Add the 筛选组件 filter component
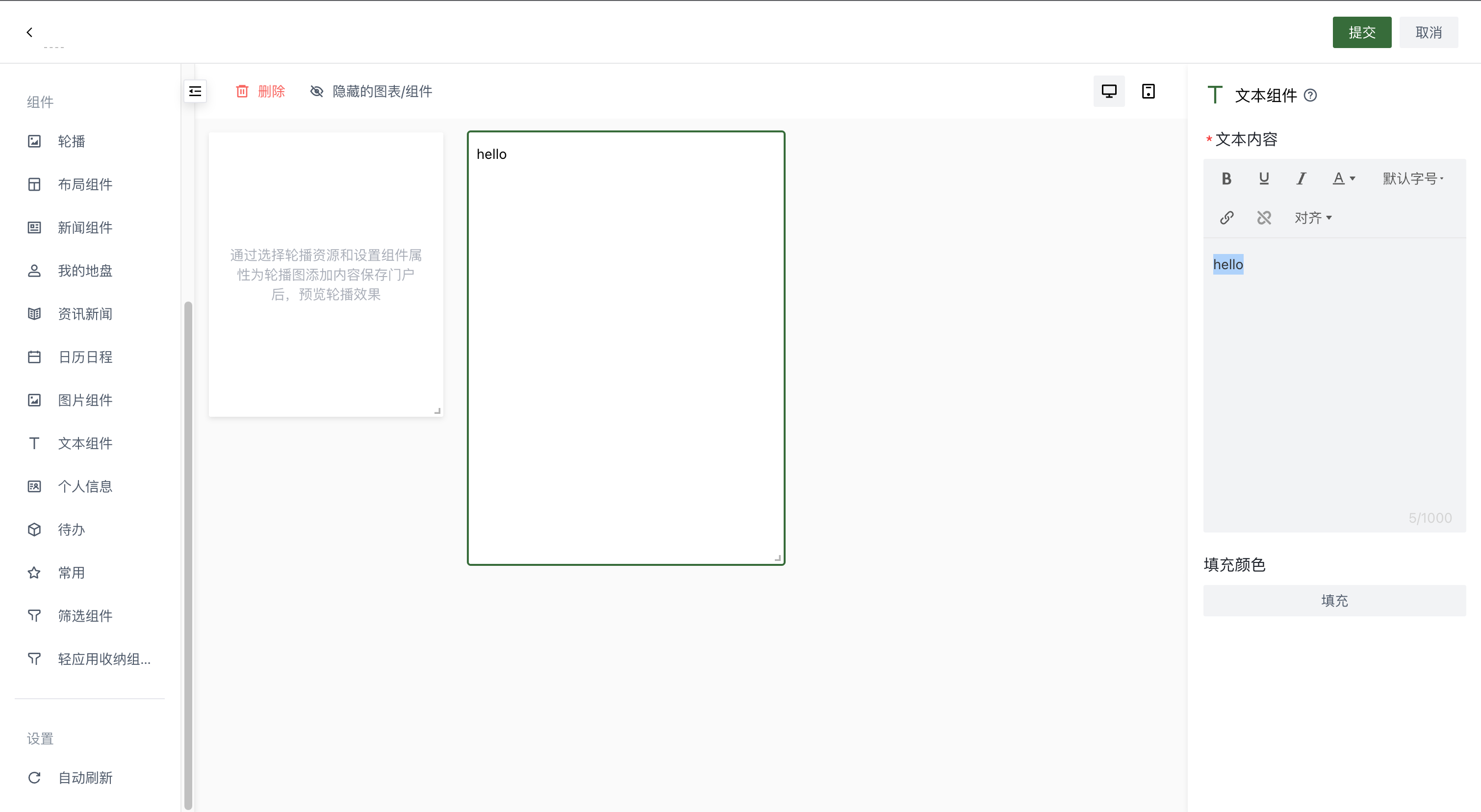This screenshot has height=812, width=1481. (x=85, y=615)
